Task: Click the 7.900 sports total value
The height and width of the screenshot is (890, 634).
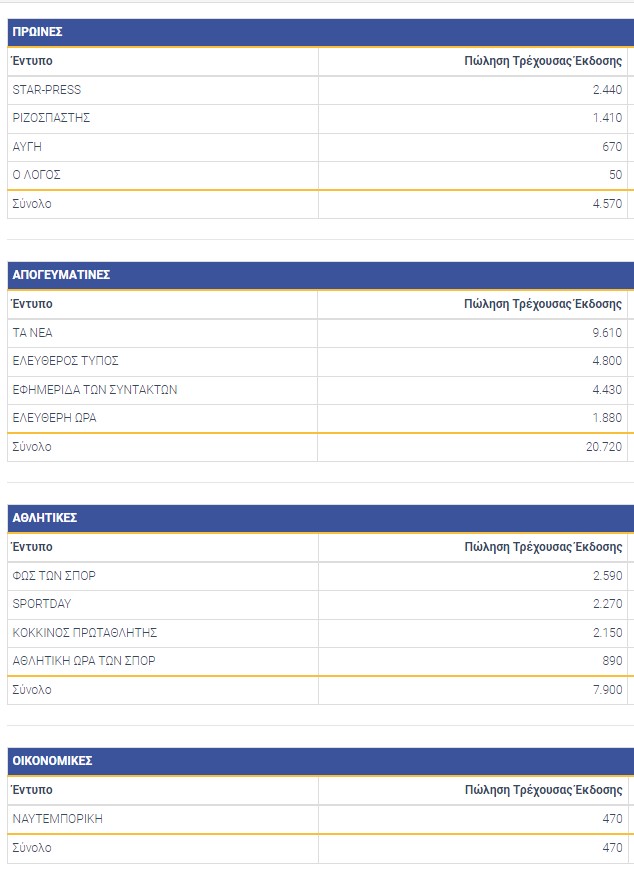Action: point(607,690)
